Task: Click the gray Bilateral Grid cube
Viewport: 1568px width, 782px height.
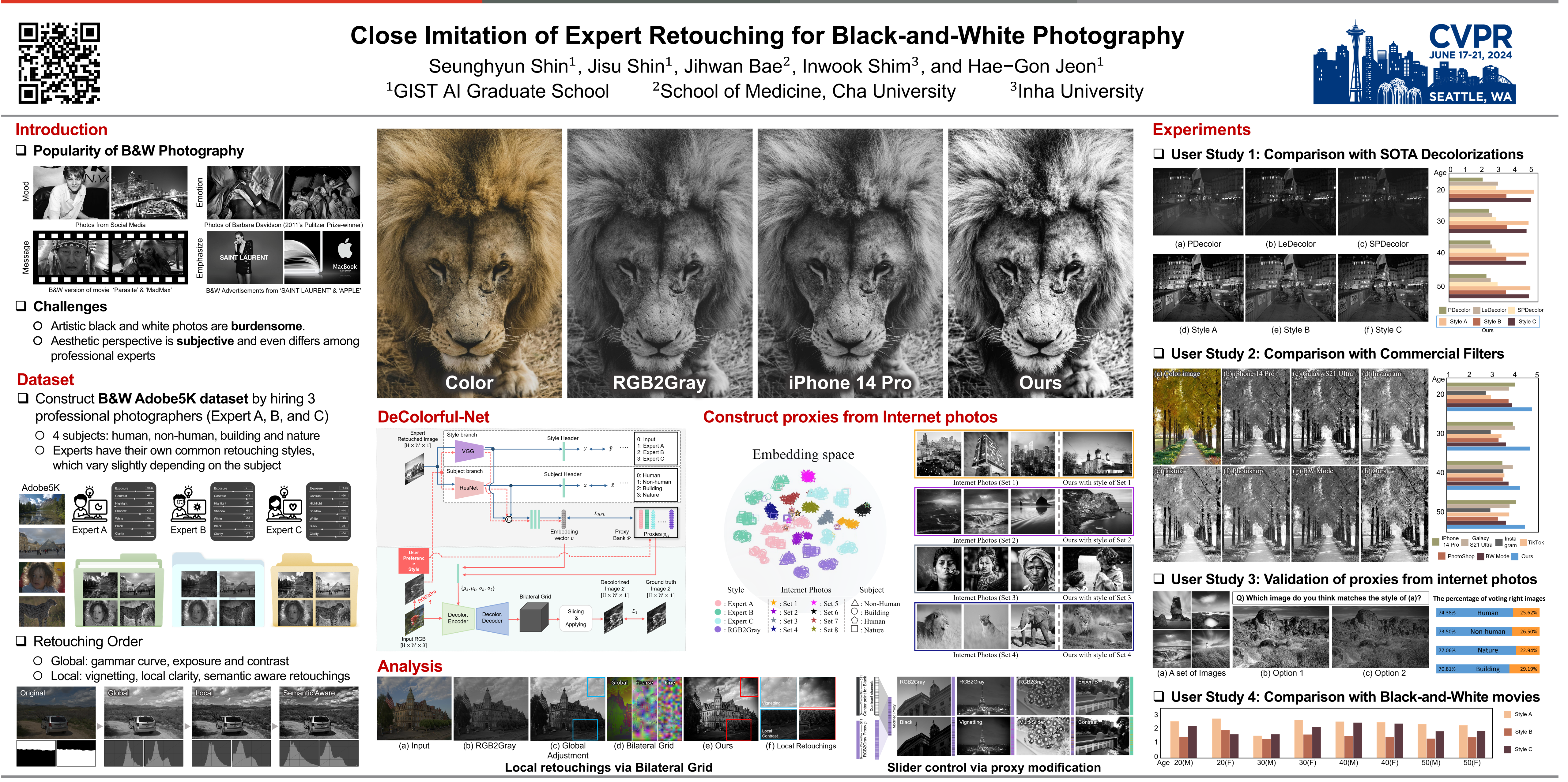Action: point(534,618)
